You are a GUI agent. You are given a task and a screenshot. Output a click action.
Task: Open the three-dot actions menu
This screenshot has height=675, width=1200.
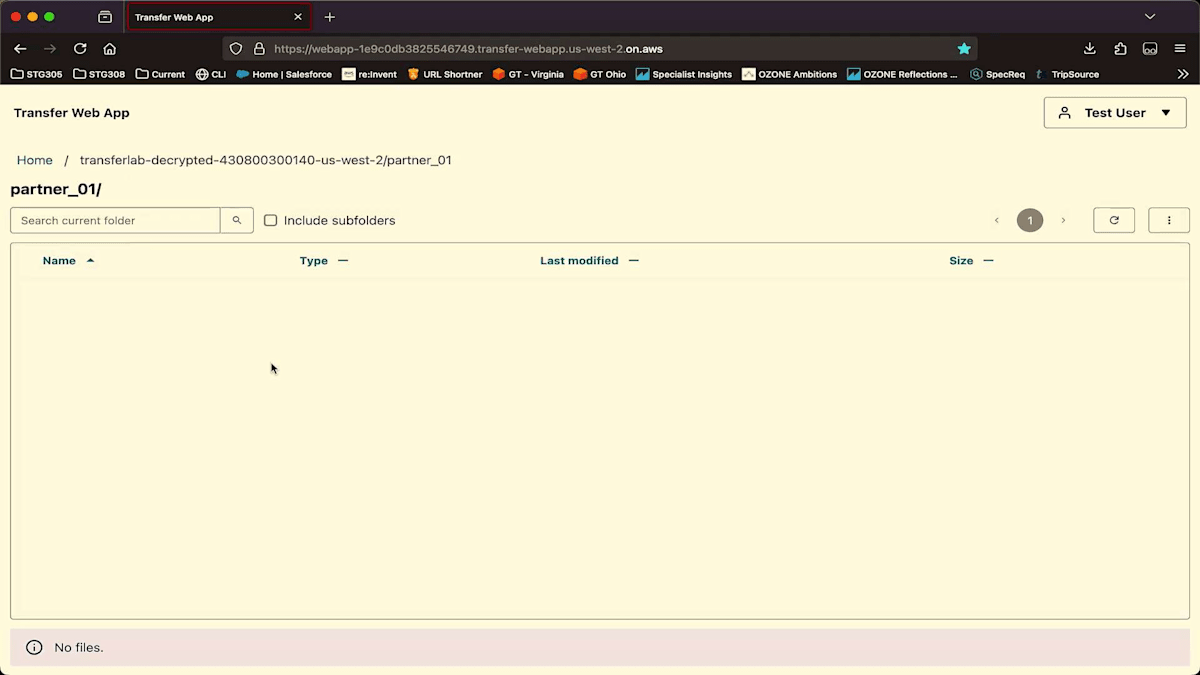[x=1169, y=220]
